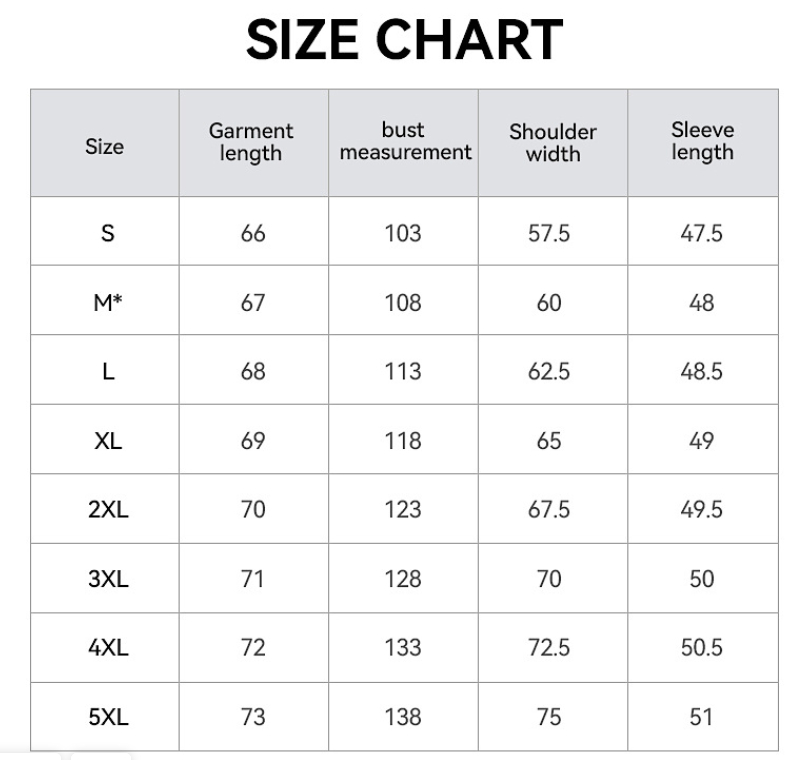Select the 3XL size row label
This screenshot has height=760, width=785.
click(x=108, y=578)
